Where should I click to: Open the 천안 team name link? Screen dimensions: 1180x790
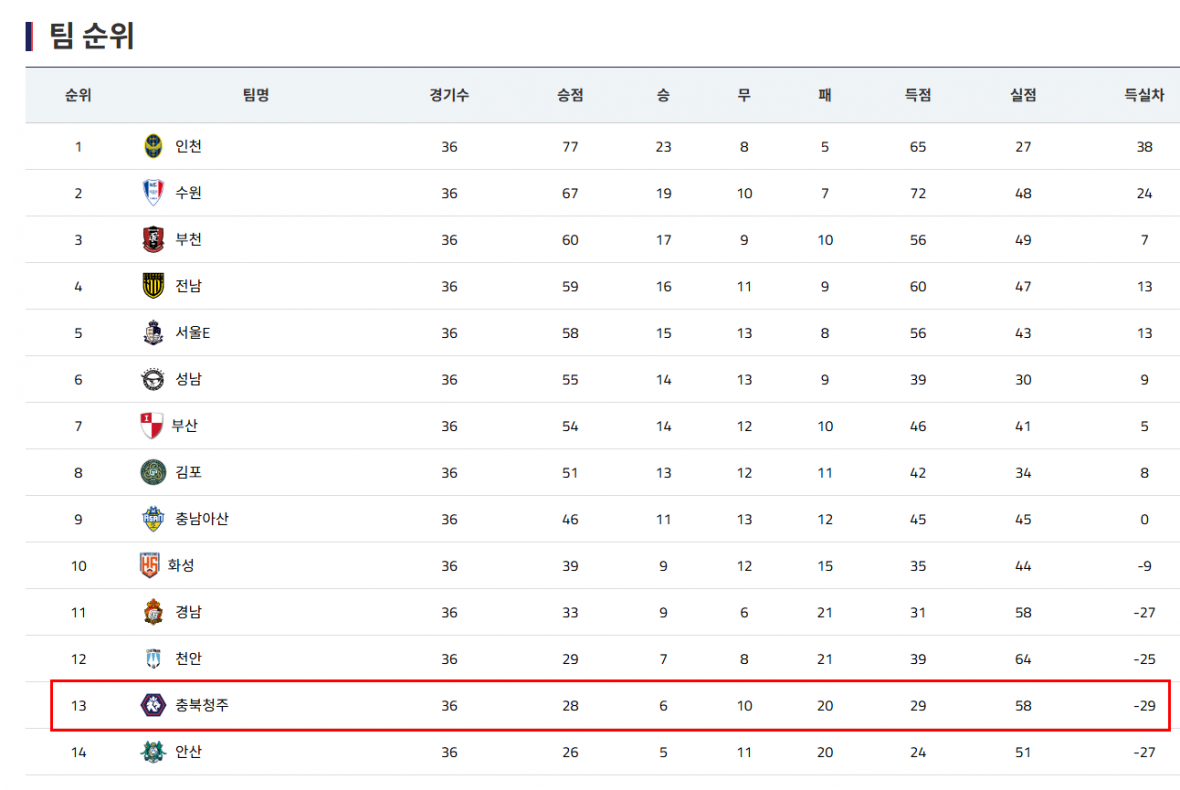(x=188, y=659)
